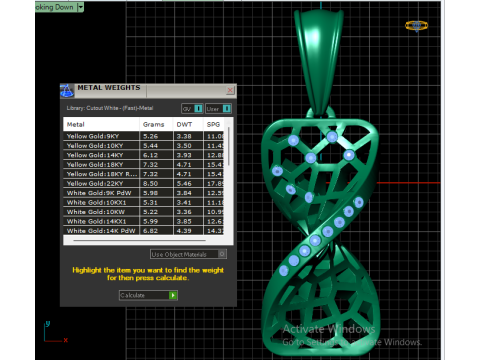Click the 6.82 grams value
The width and height of the screenshot is (480, 360).
coord(150,231)
